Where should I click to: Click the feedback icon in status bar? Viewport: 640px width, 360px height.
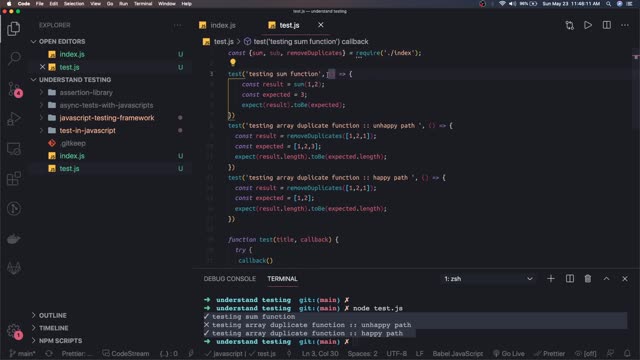point(610,353)
